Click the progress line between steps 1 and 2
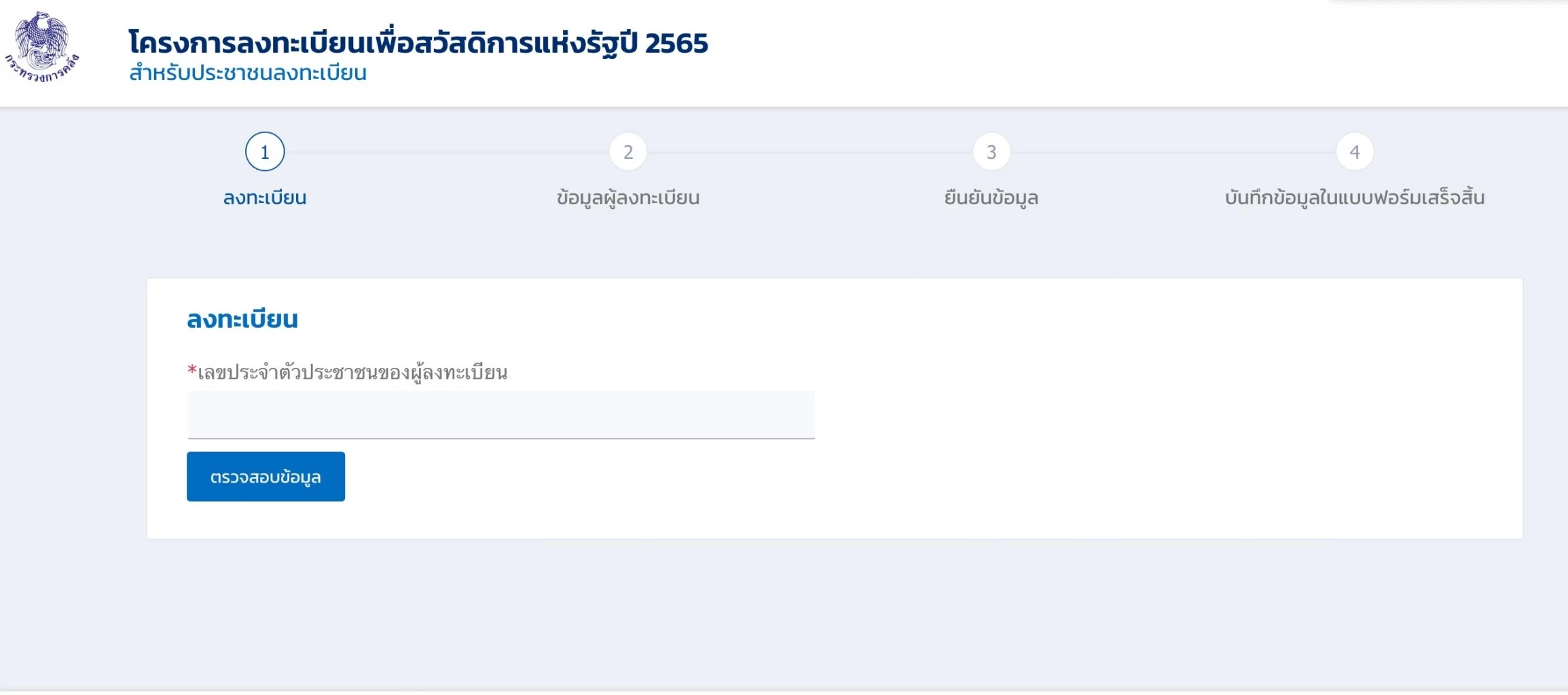Screen dimensions: 1568x695 tap(446, 152)
